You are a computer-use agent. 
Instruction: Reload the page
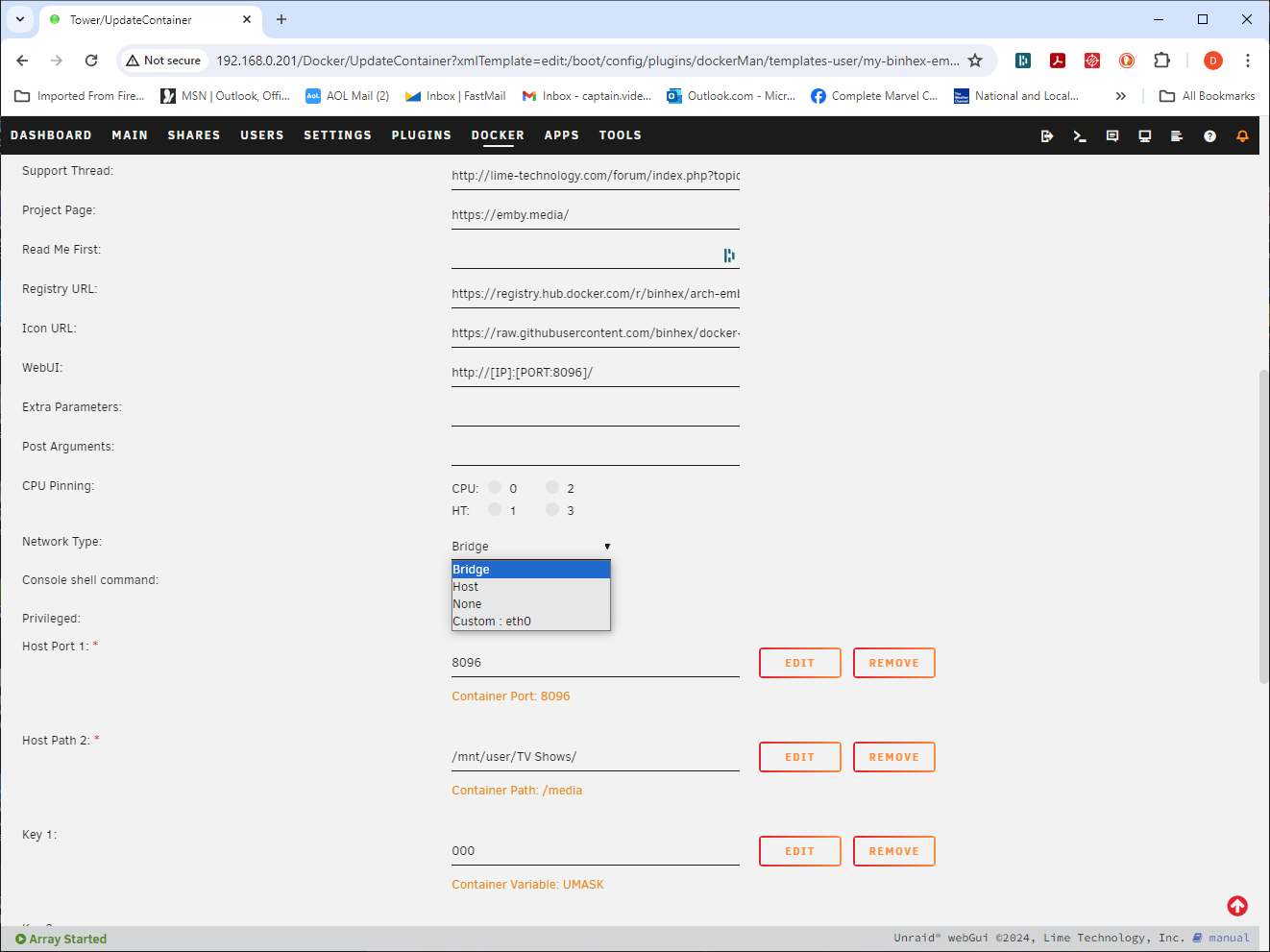[x=91, y=61]
